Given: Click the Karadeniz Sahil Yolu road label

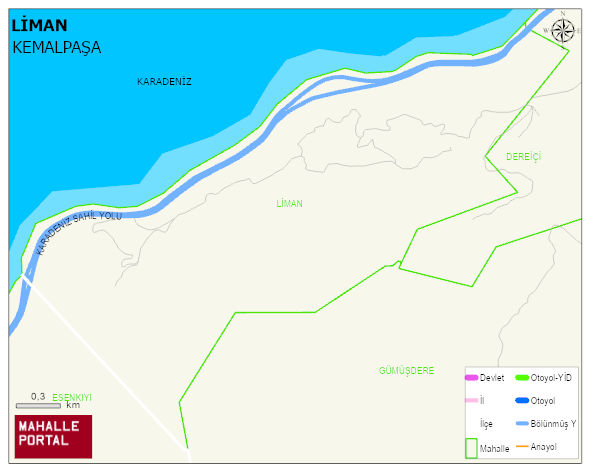Looking at the screenshot, I should click(78, 231).
